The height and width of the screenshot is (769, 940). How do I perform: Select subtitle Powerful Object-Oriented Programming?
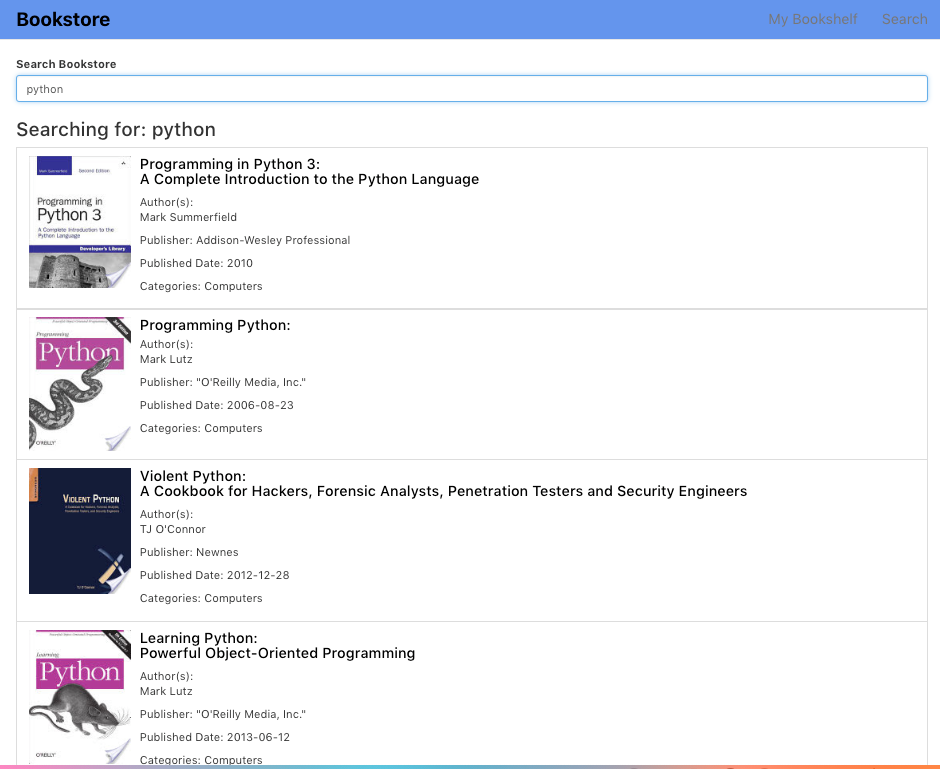pyautogui.click(x=277, y=653)
